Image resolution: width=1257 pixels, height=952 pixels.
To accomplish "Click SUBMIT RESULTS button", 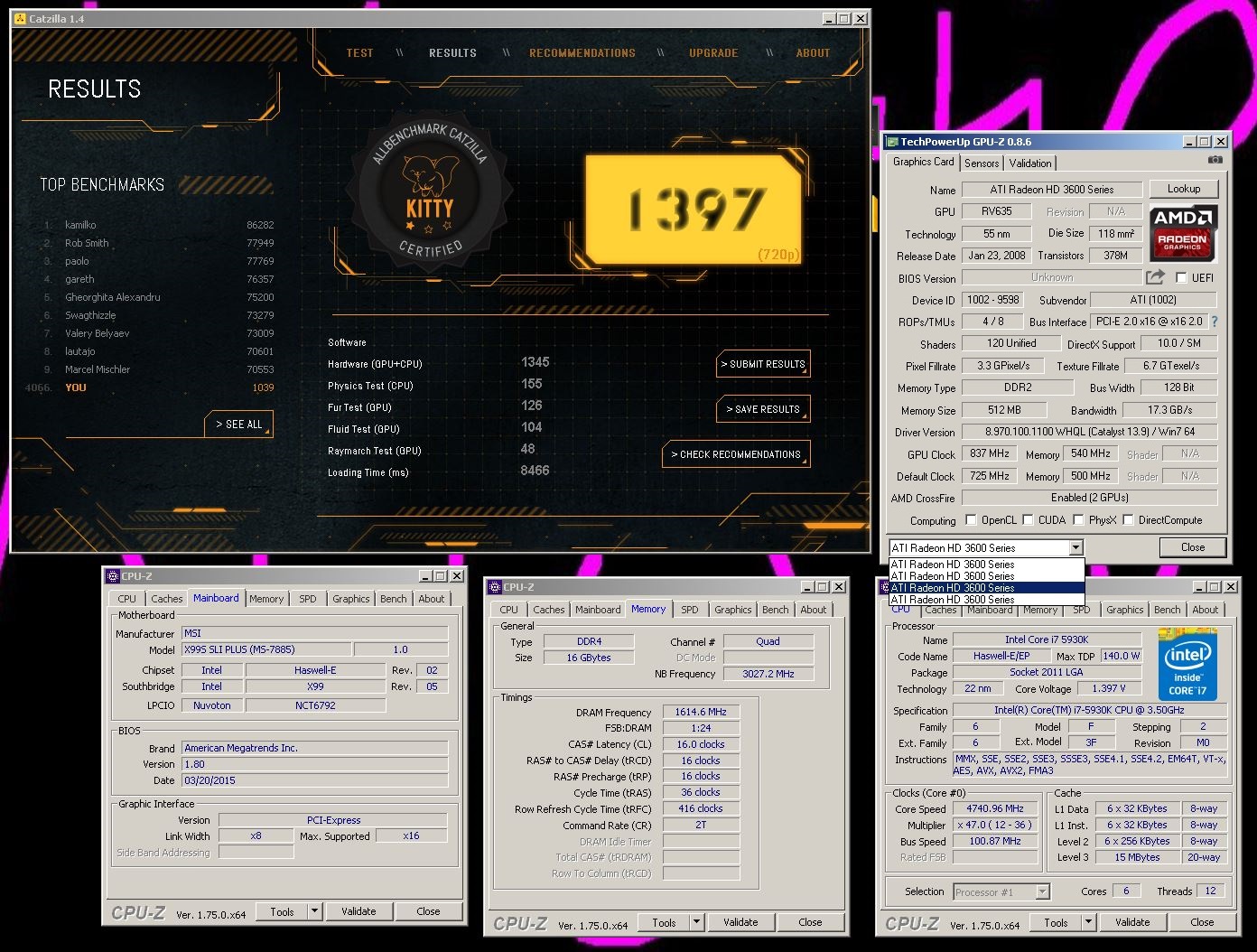I will [x=763, y=364].
